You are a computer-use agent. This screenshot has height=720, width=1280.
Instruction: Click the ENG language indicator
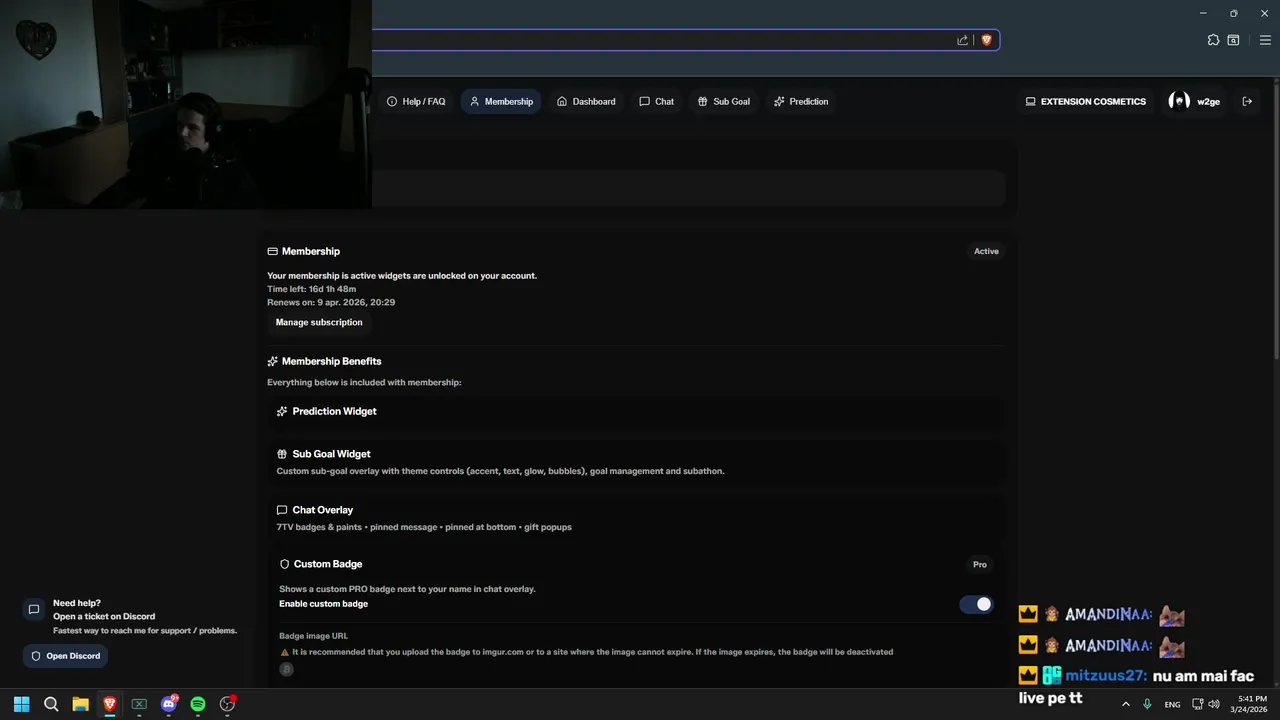coord(1172,704)
